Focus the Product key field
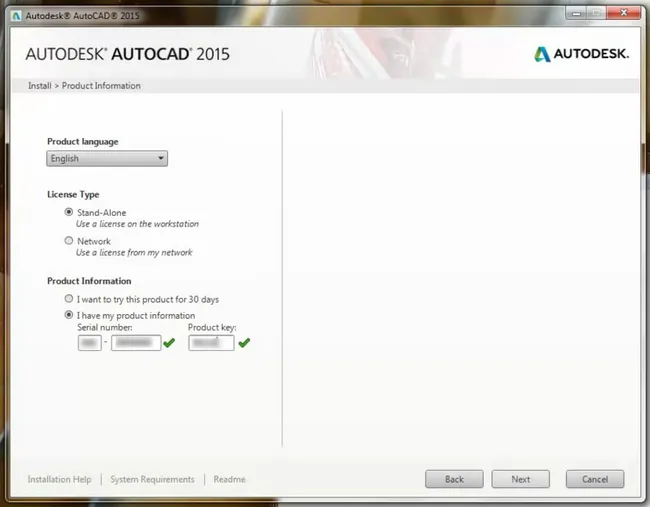 coord(211,343)
